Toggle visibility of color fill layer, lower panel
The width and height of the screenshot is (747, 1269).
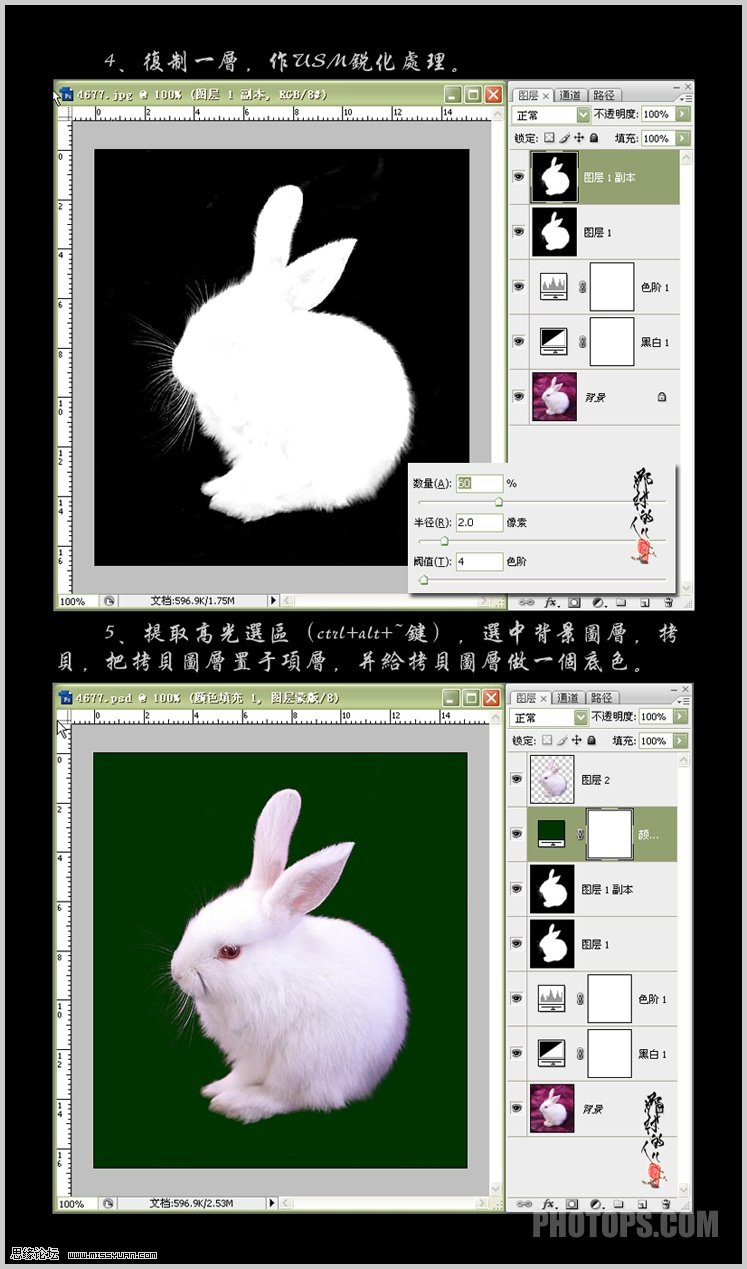518,834
